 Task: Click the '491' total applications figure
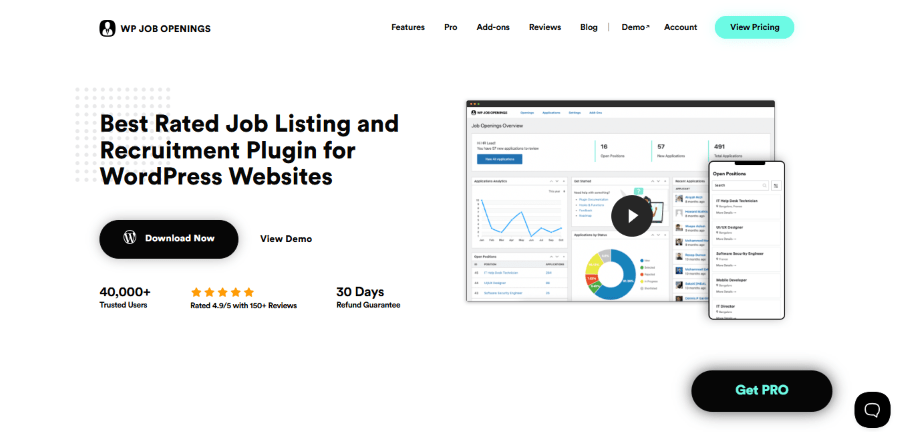pos(719,147)
